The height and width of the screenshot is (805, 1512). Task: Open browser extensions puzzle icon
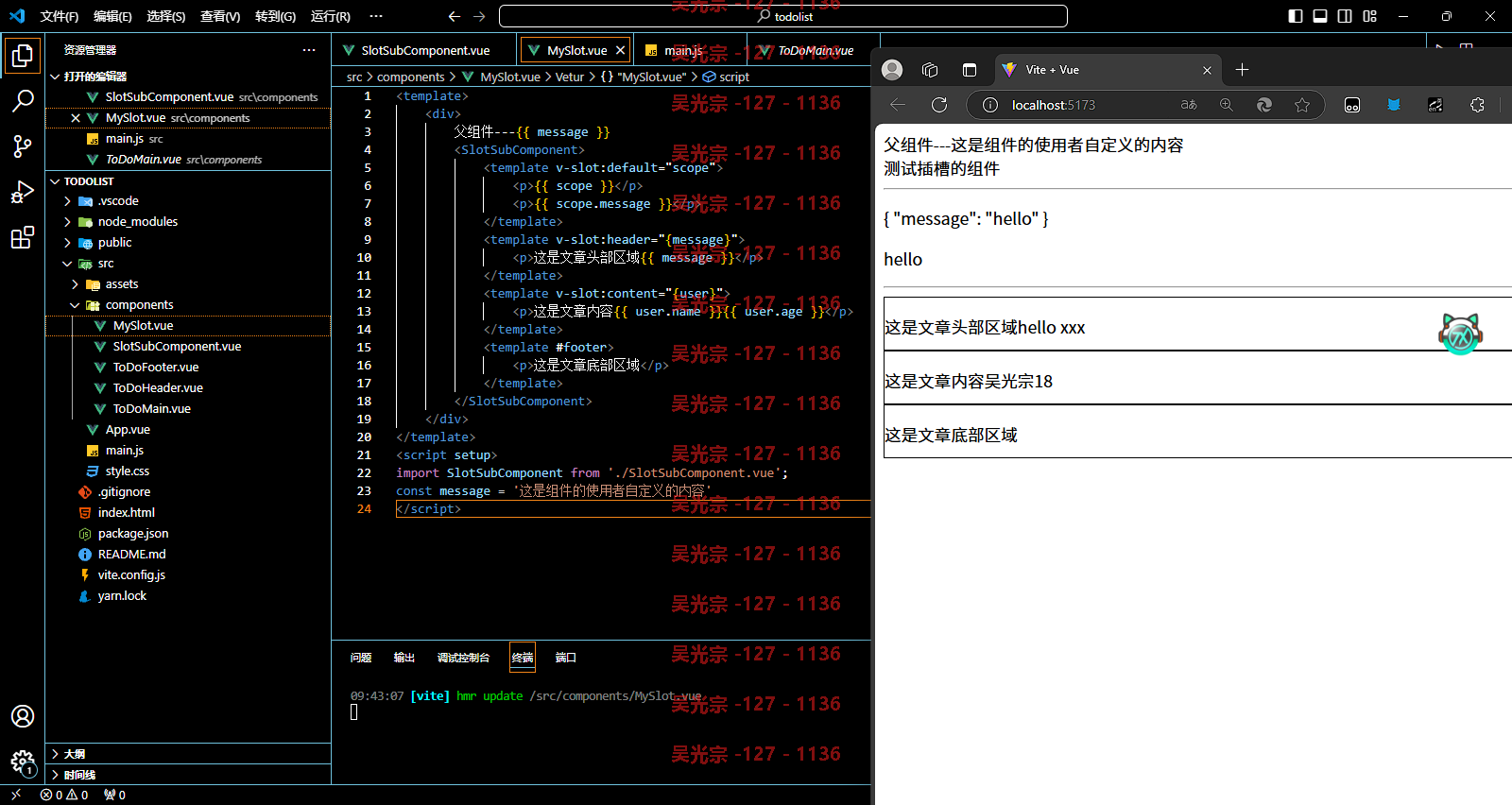click(x=1477, y=105)
